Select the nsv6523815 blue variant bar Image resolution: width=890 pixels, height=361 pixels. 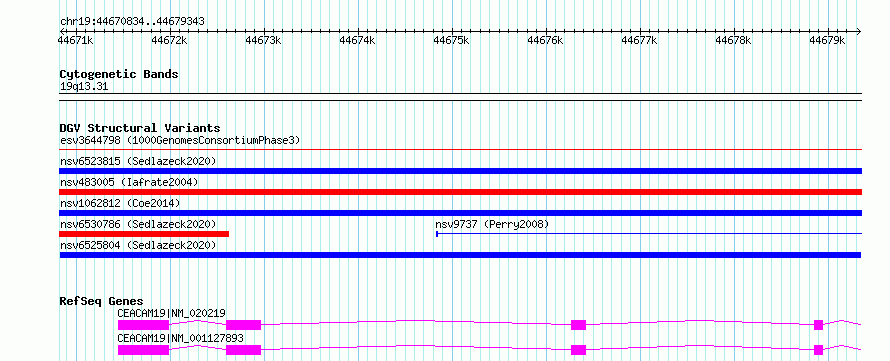pos(460,171)
